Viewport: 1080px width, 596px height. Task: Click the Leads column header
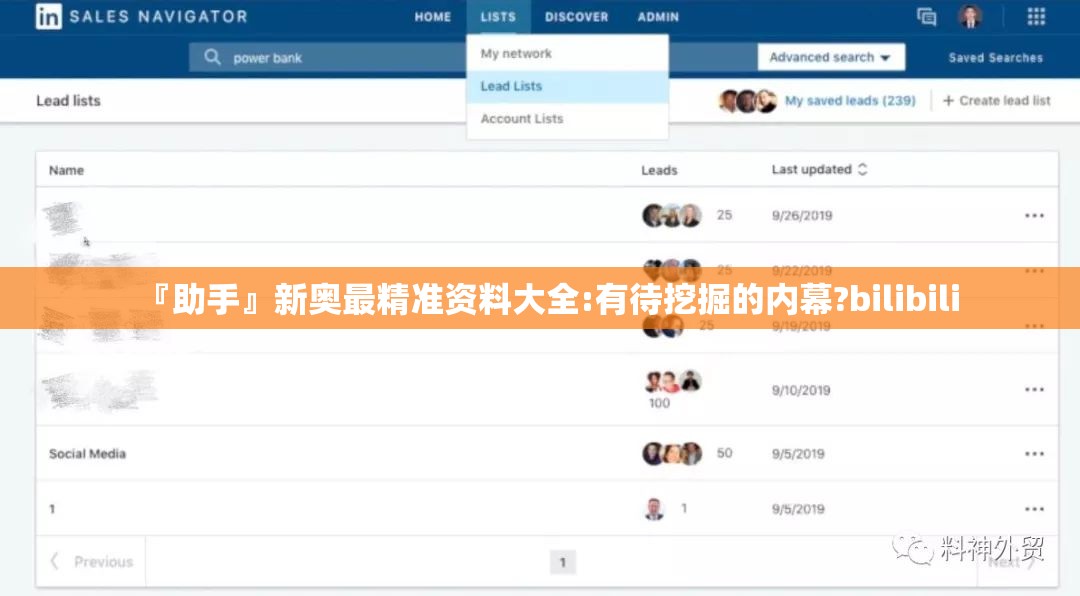coord(659,170)
